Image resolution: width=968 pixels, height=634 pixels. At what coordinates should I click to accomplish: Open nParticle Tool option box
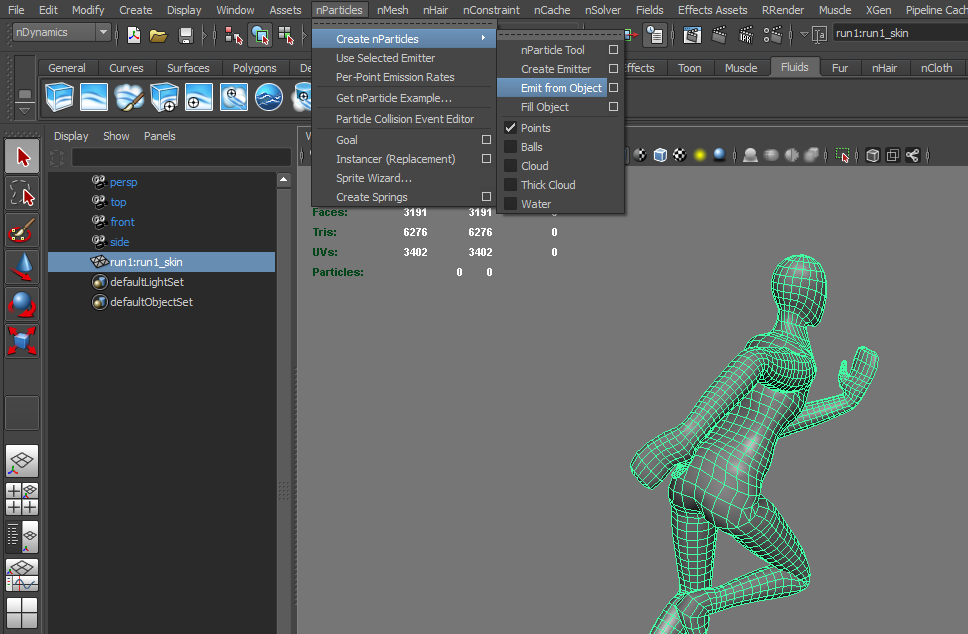coord(613,49)
